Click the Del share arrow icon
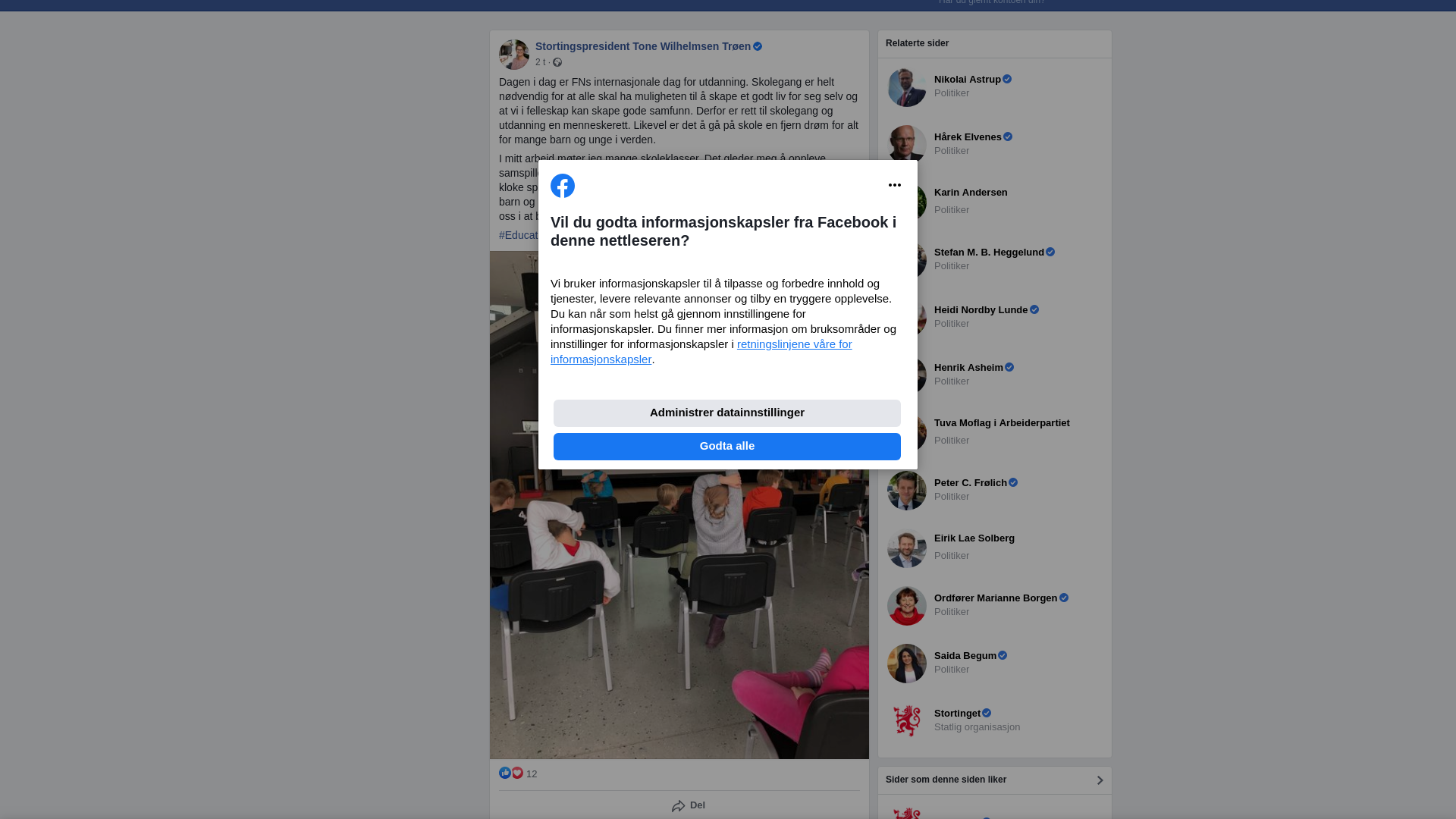1456x819 pixels. [x=679, y=806]
